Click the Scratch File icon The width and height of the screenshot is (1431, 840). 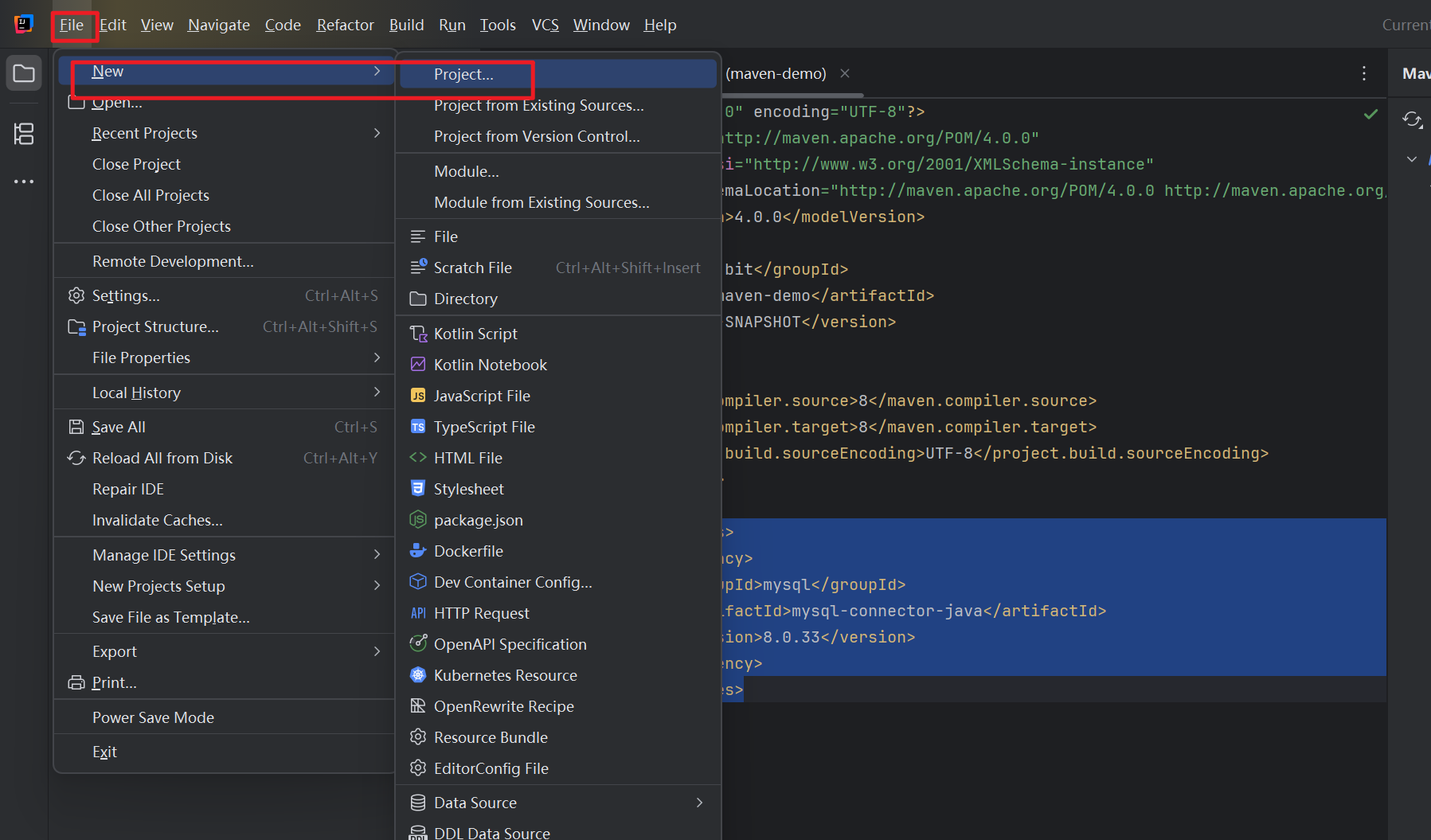[418, 267]
